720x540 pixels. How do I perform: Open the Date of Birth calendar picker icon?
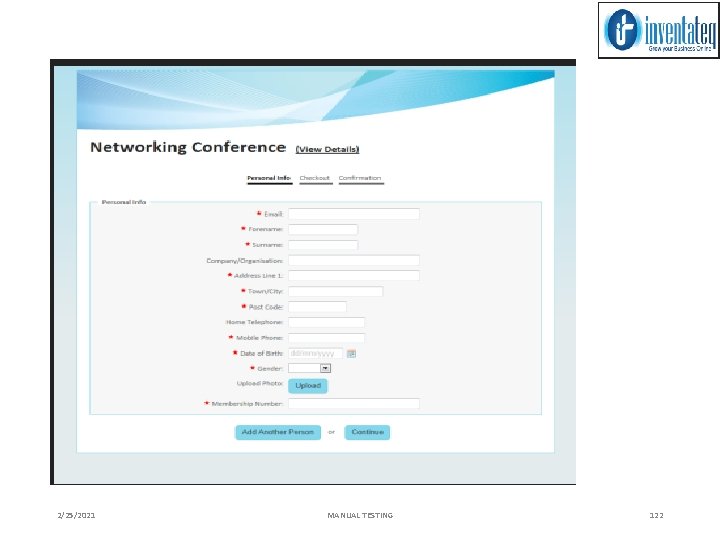[351, 354]
